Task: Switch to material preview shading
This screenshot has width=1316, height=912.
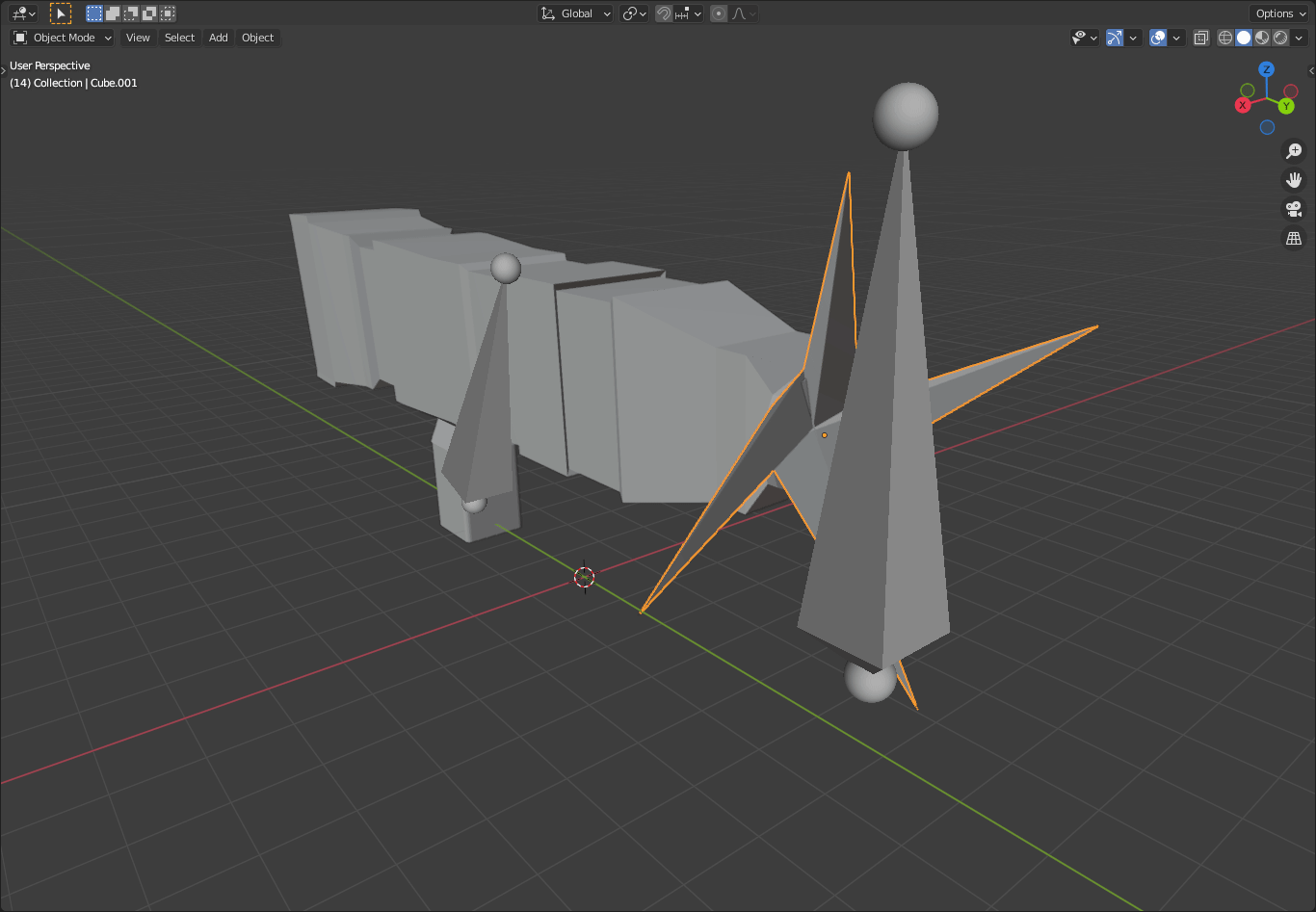Action: pos(1262,38)
